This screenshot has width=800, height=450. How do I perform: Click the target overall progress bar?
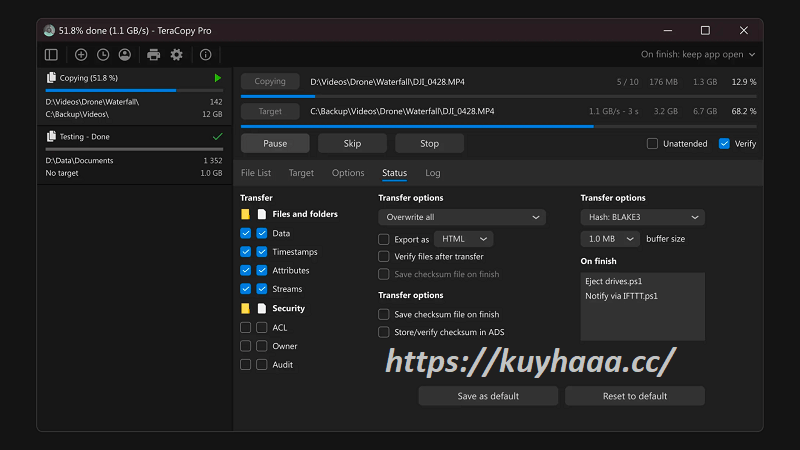click(x=498, y=126)
